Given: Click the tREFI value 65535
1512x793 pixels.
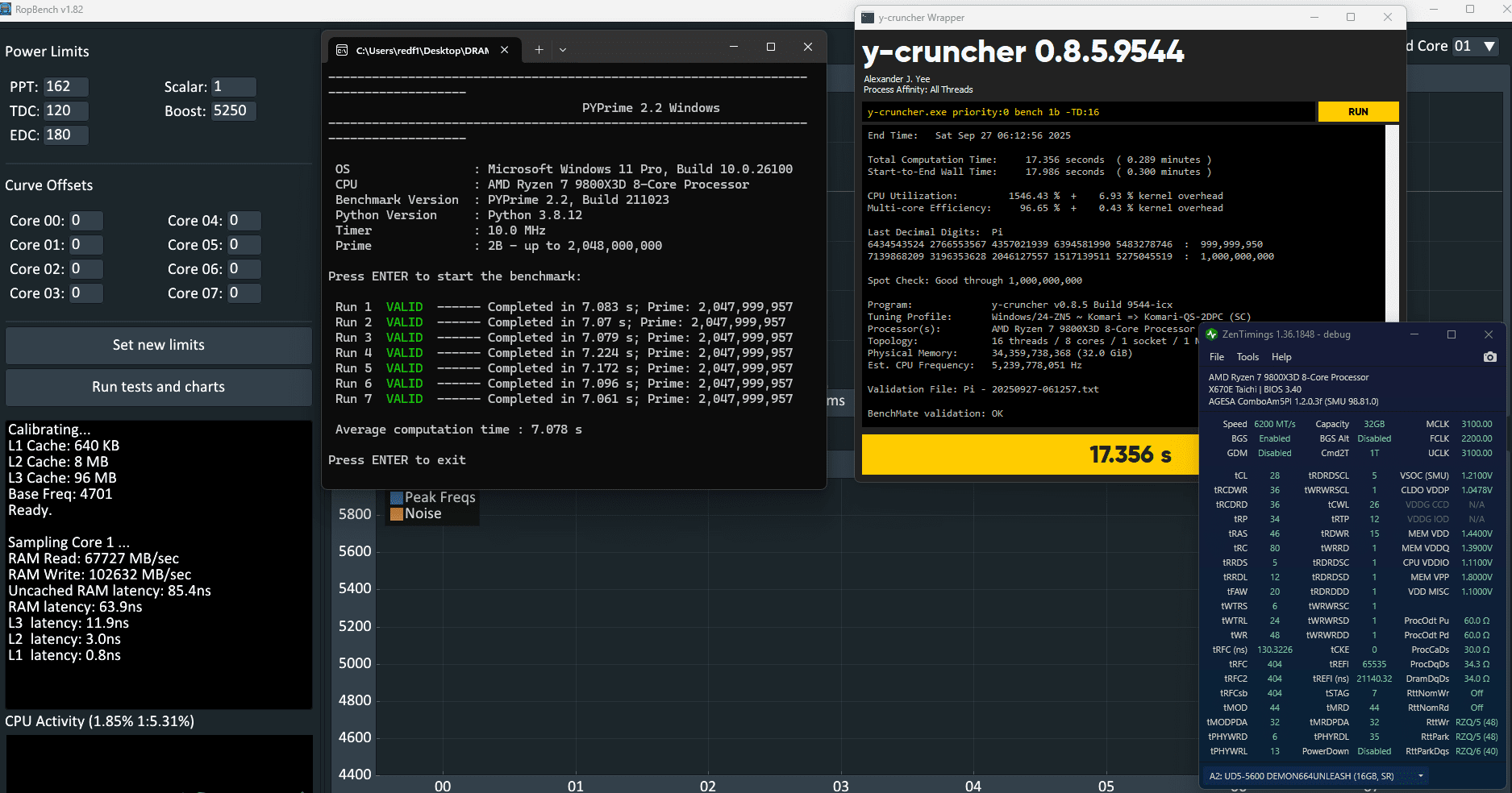Looking at the screenshot, I should coord(1374,664).
